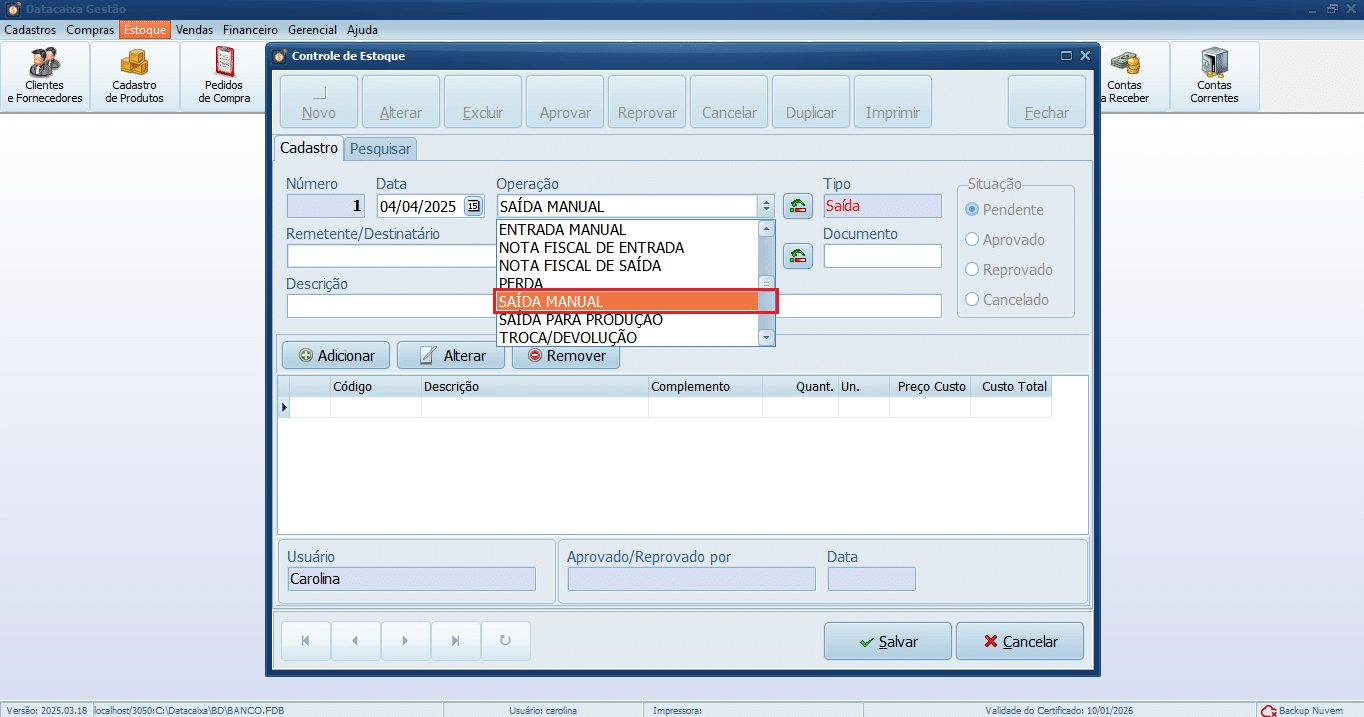Open the calendar icon beside the Data field
The image size is (1364, 717).
(x=473, y=205)
